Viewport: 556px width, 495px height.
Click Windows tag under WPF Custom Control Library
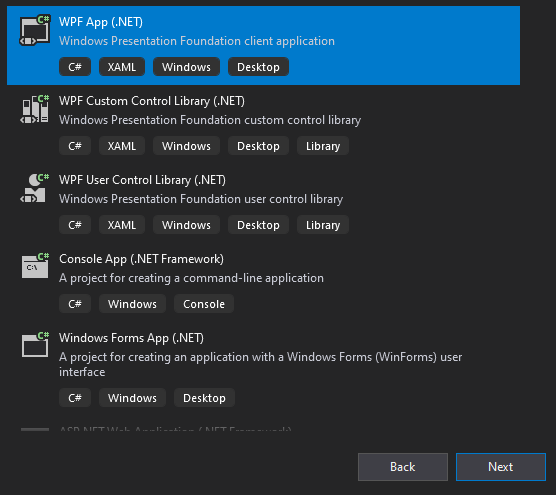186,146
